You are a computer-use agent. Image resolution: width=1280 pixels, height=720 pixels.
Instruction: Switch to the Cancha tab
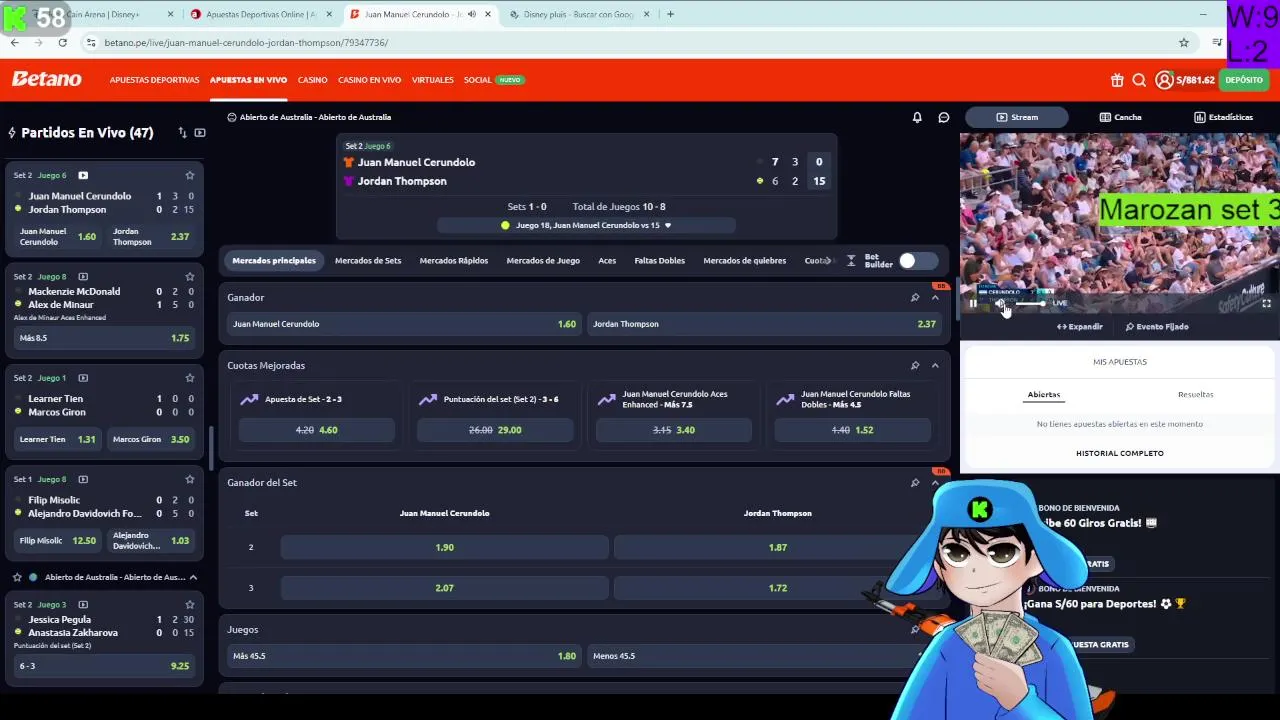coord(1120,117)
